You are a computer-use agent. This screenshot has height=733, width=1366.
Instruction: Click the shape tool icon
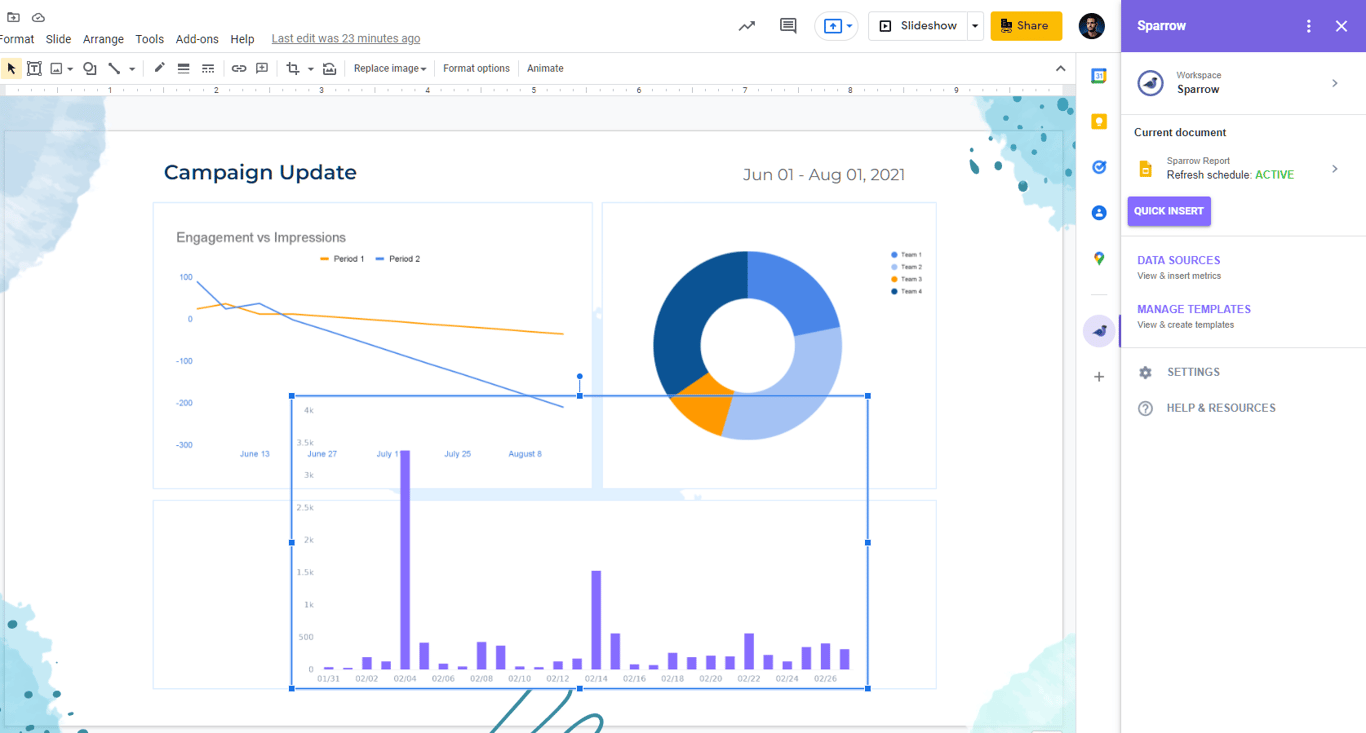(90, 68)
